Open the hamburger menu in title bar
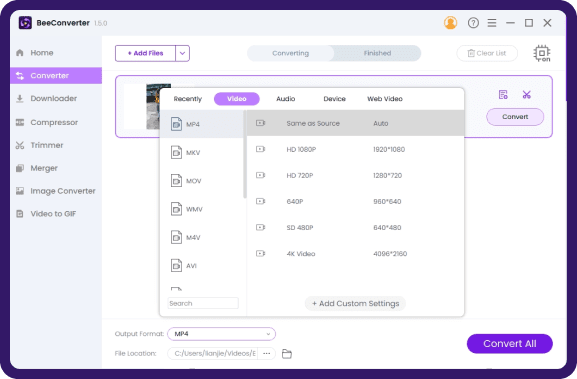 [x=492, y=23]
